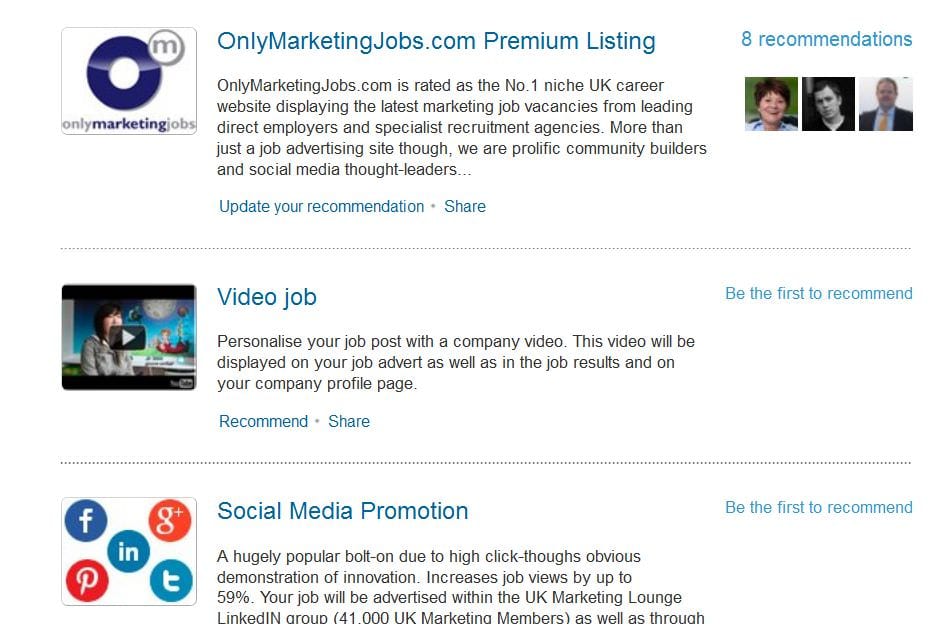Screen dimensions: 931x627
Task: Click Update your recommendation link
Action: pyautogui.click(x=321, y=207)
